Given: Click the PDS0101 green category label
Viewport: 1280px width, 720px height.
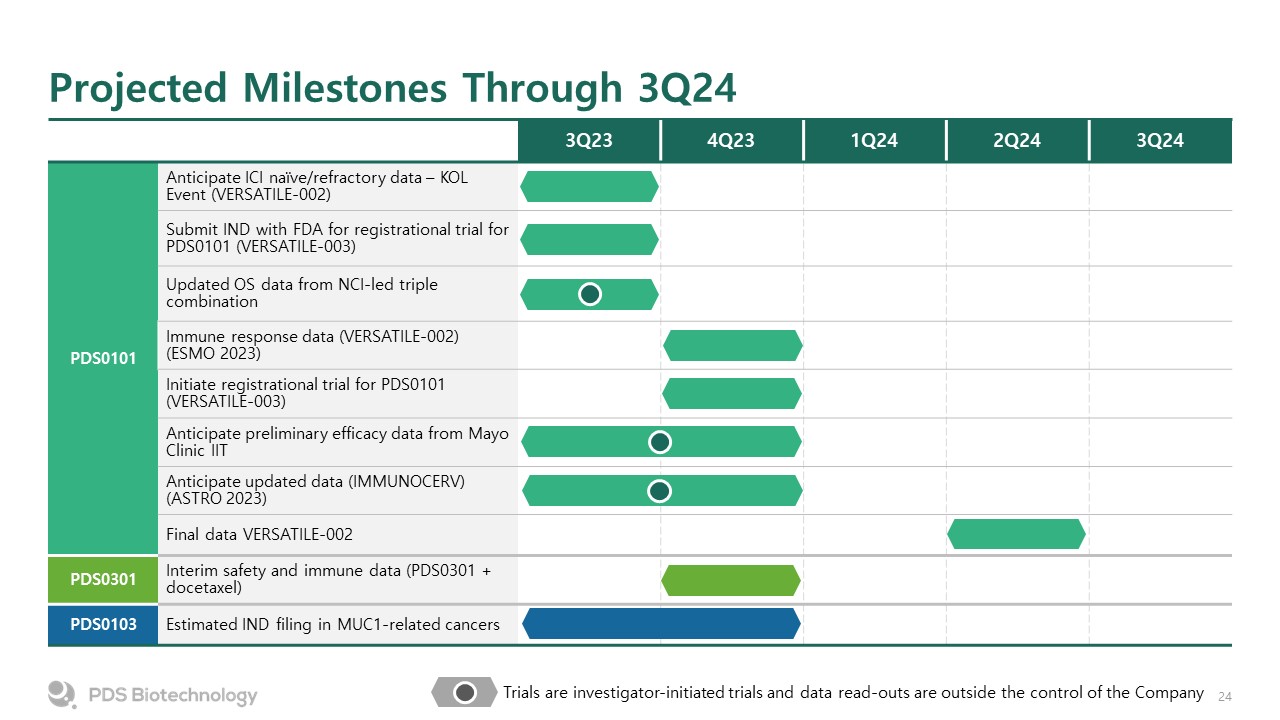Looking at the screenshot, I should click(x=103, y=358).
